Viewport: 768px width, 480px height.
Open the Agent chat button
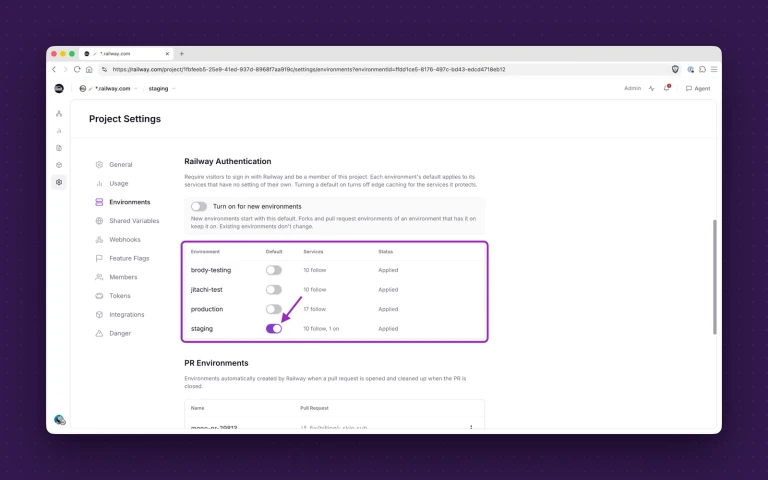(x=698, y=89)
